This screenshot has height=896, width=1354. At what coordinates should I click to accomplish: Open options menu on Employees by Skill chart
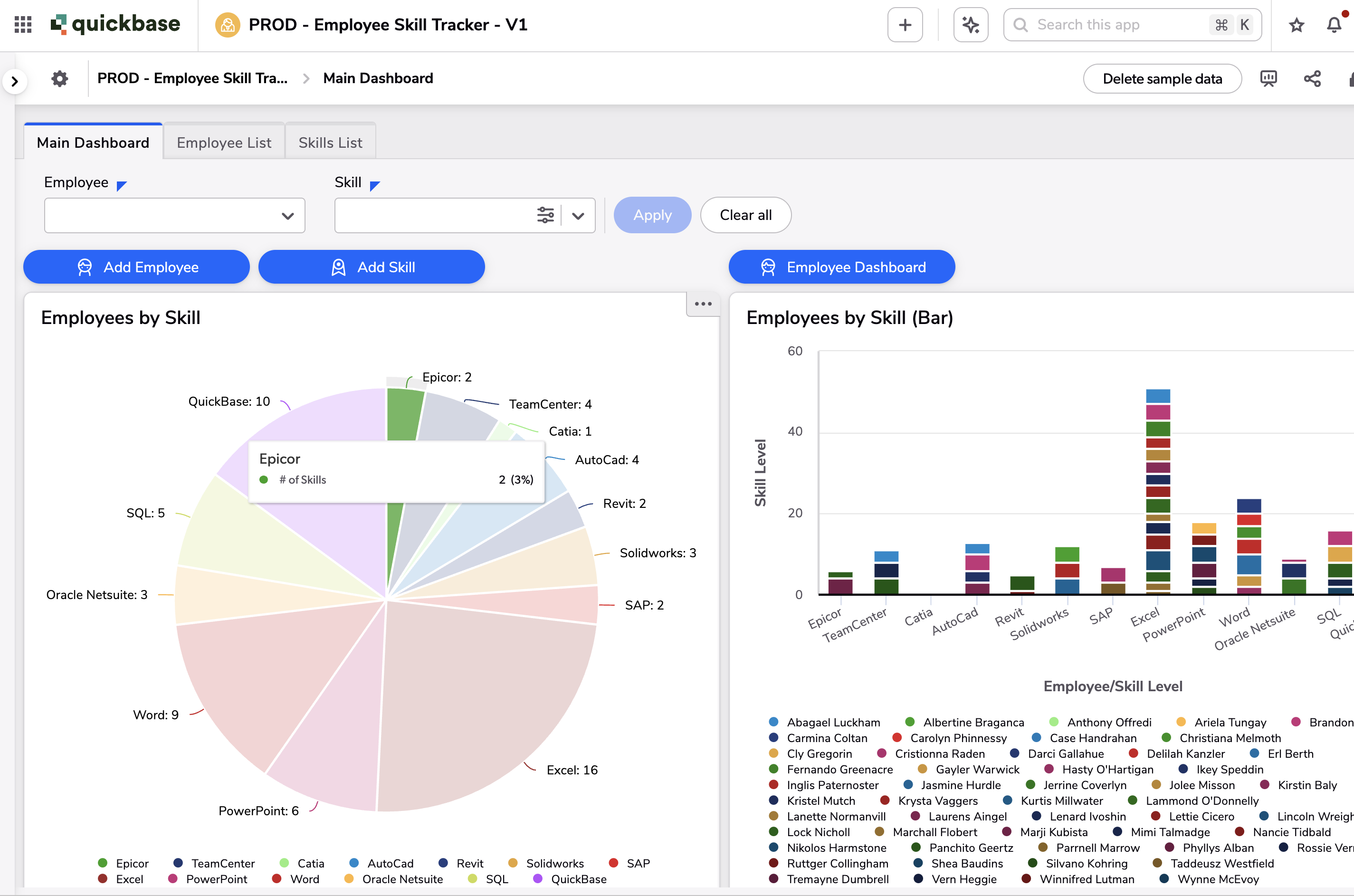pyautogui.click(x=703, y=304)
